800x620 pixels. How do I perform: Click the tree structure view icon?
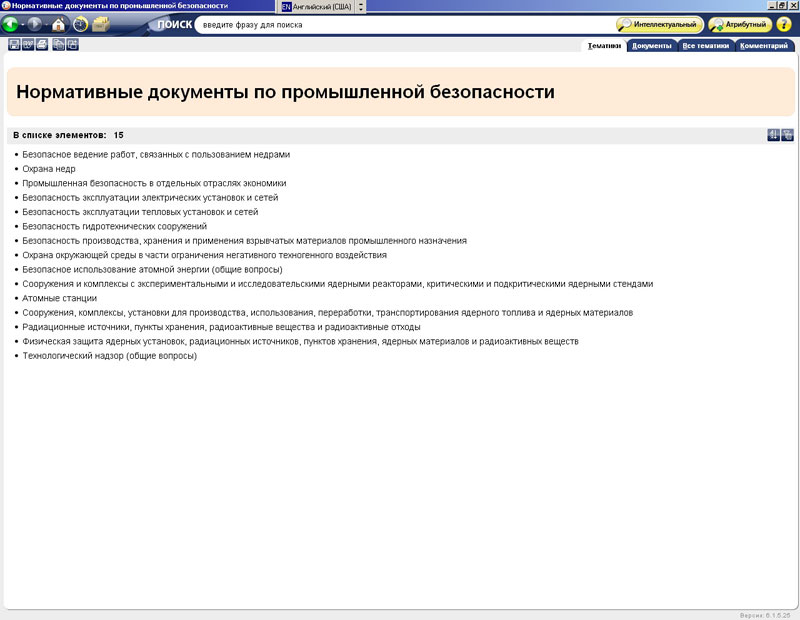[x=788, y=135]
